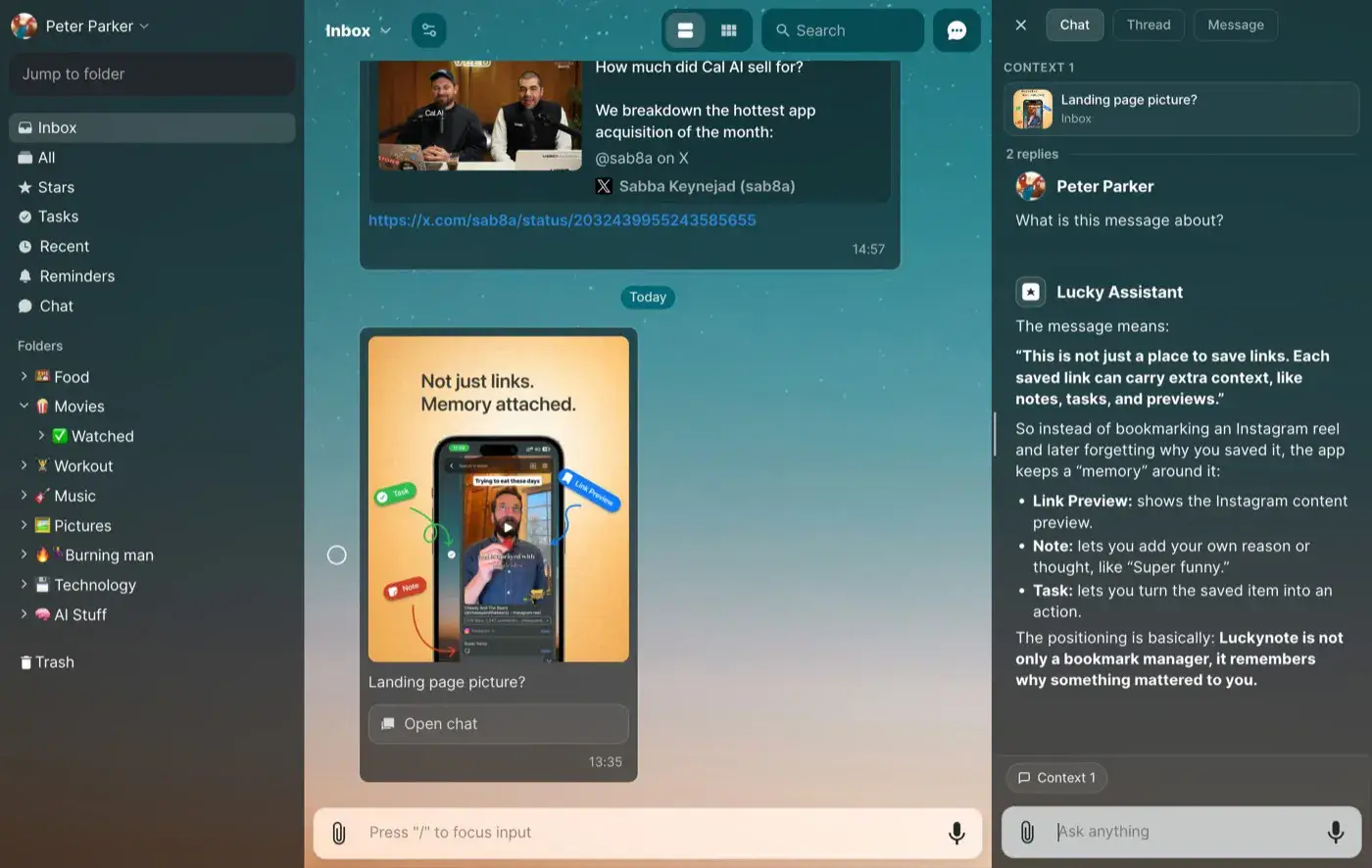Click the Peter Parker avatar in the sidebar
This screenshot has width=1372, height=868.
24,26
